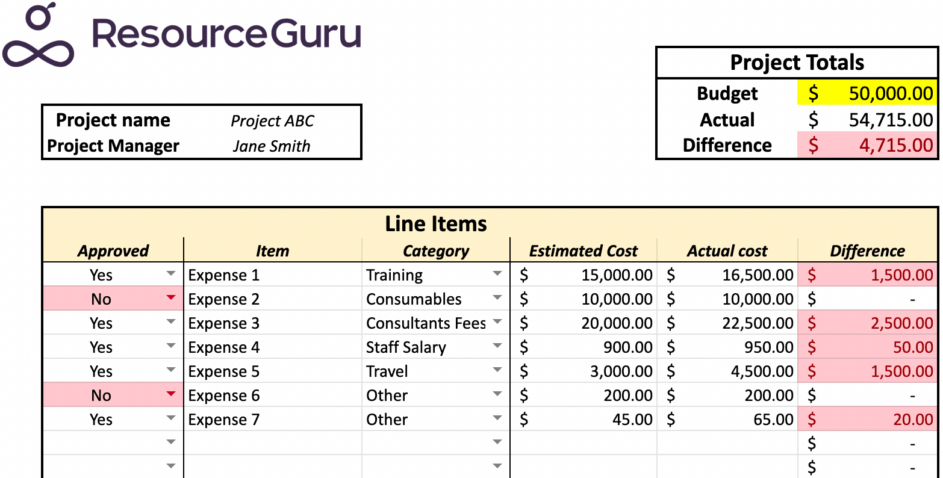Click the Estimated Cost column header
The height and width of the screenshot is (478, 943).
click(583, 251)
